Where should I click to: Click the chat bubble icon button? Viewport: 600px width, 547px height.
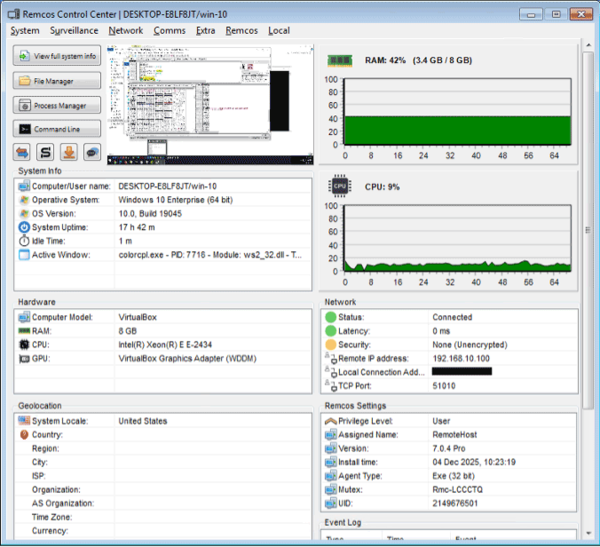point(92,152)
